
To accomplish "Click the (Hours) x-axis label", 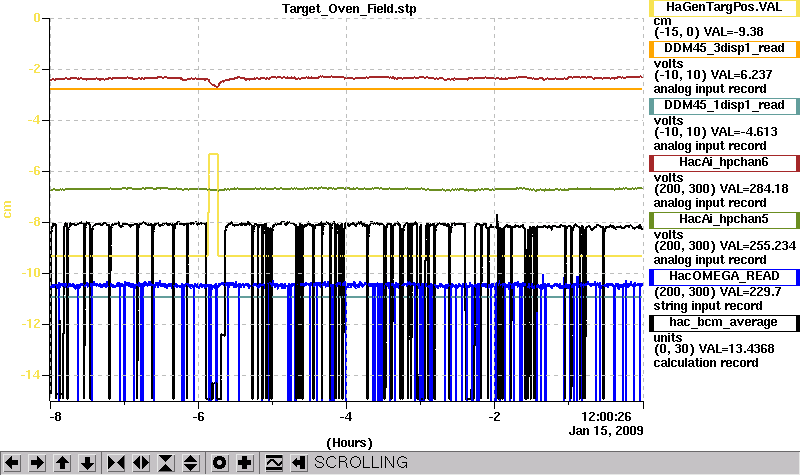I will pos(349,443).
